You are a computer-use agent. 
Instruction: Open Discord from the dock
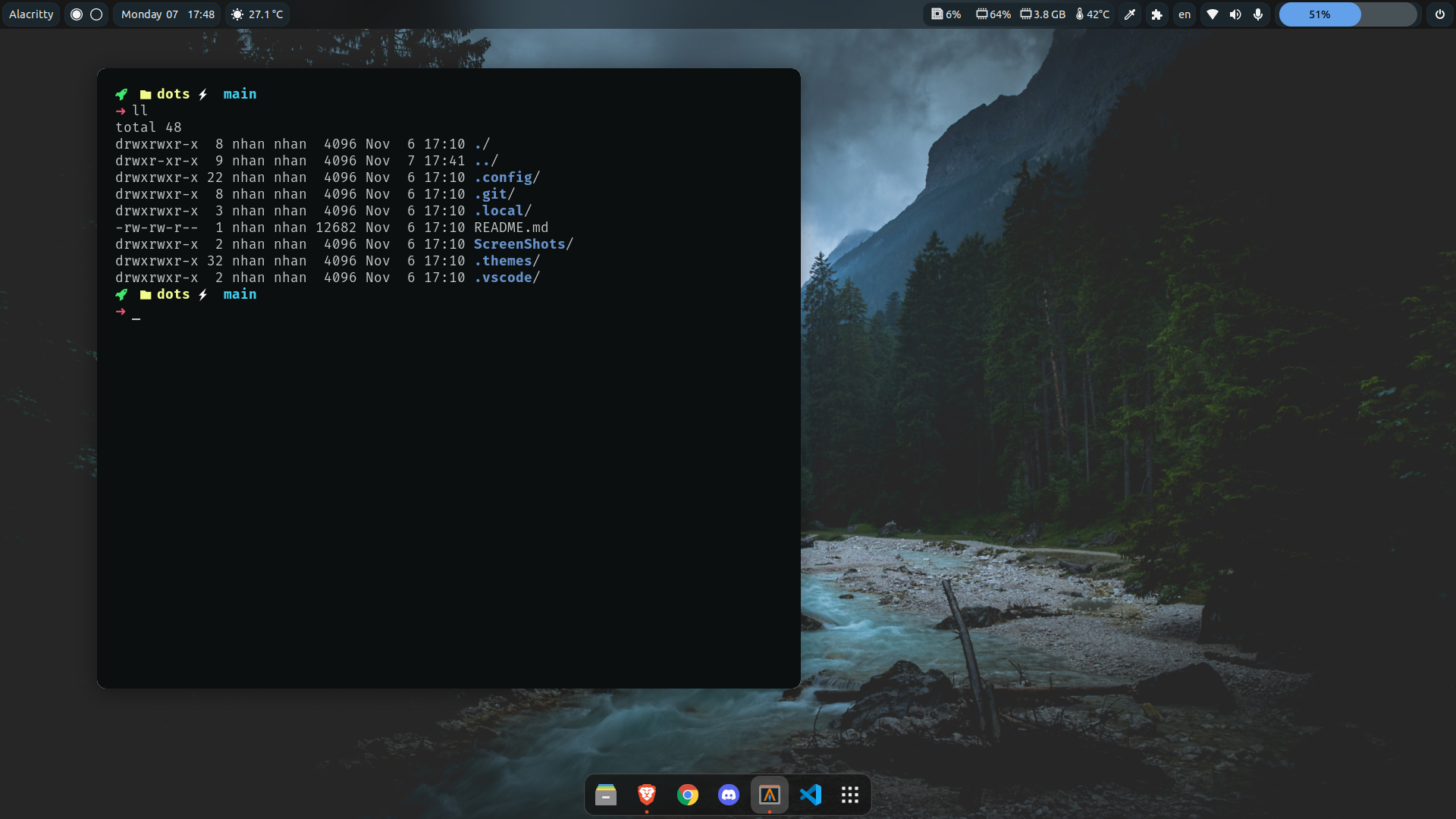(x=728, y=795)
